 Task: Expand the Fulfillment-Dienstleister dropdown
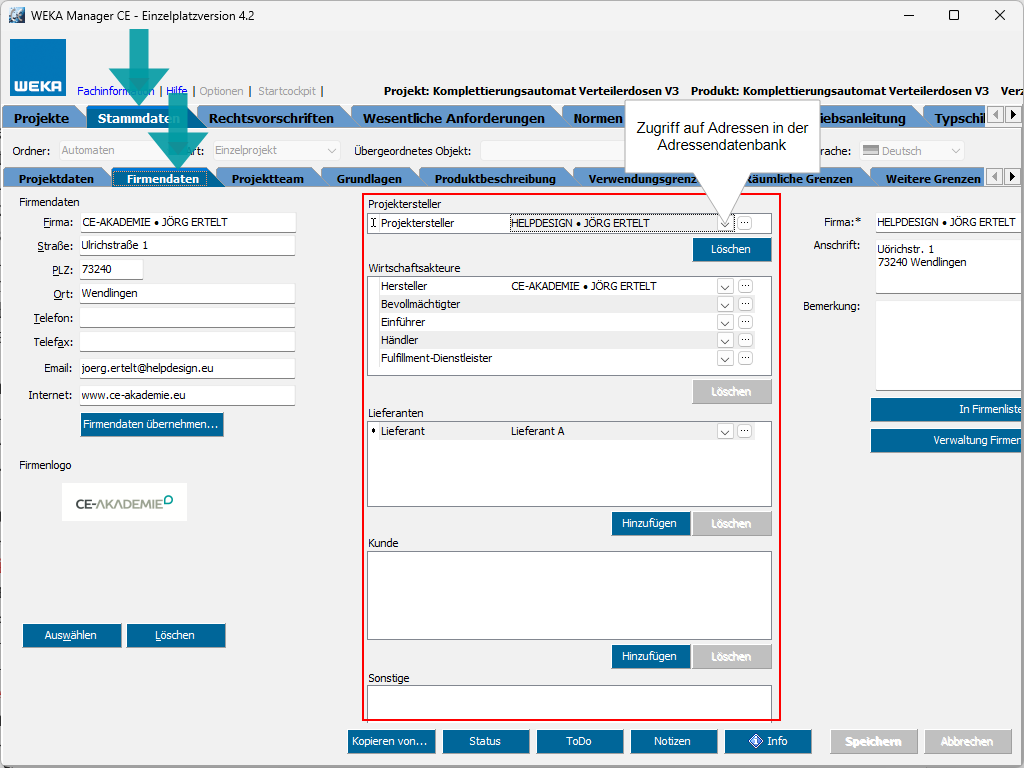725,359
